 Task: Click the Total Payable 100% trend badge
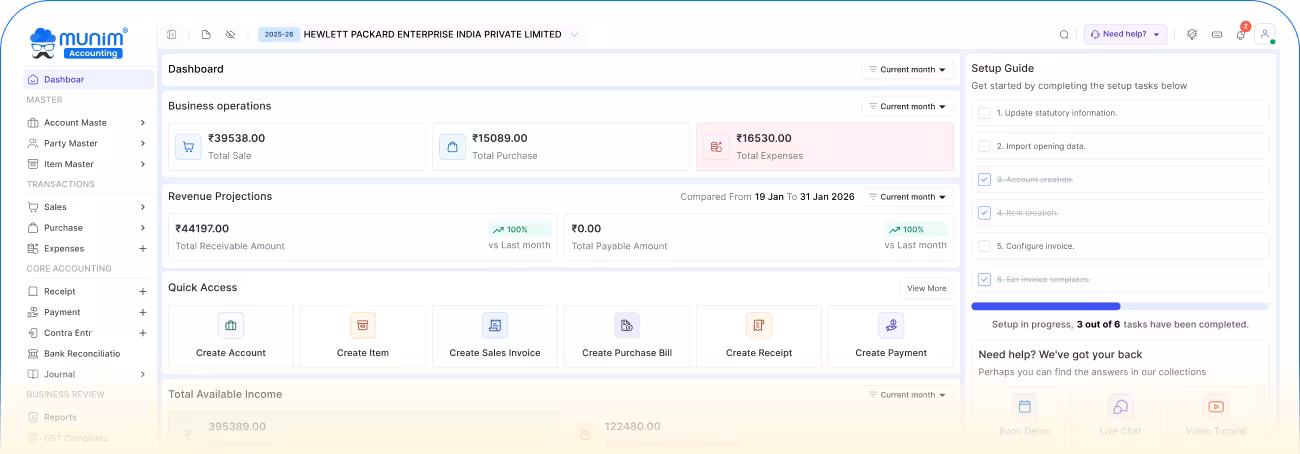(x=915, y=229)
